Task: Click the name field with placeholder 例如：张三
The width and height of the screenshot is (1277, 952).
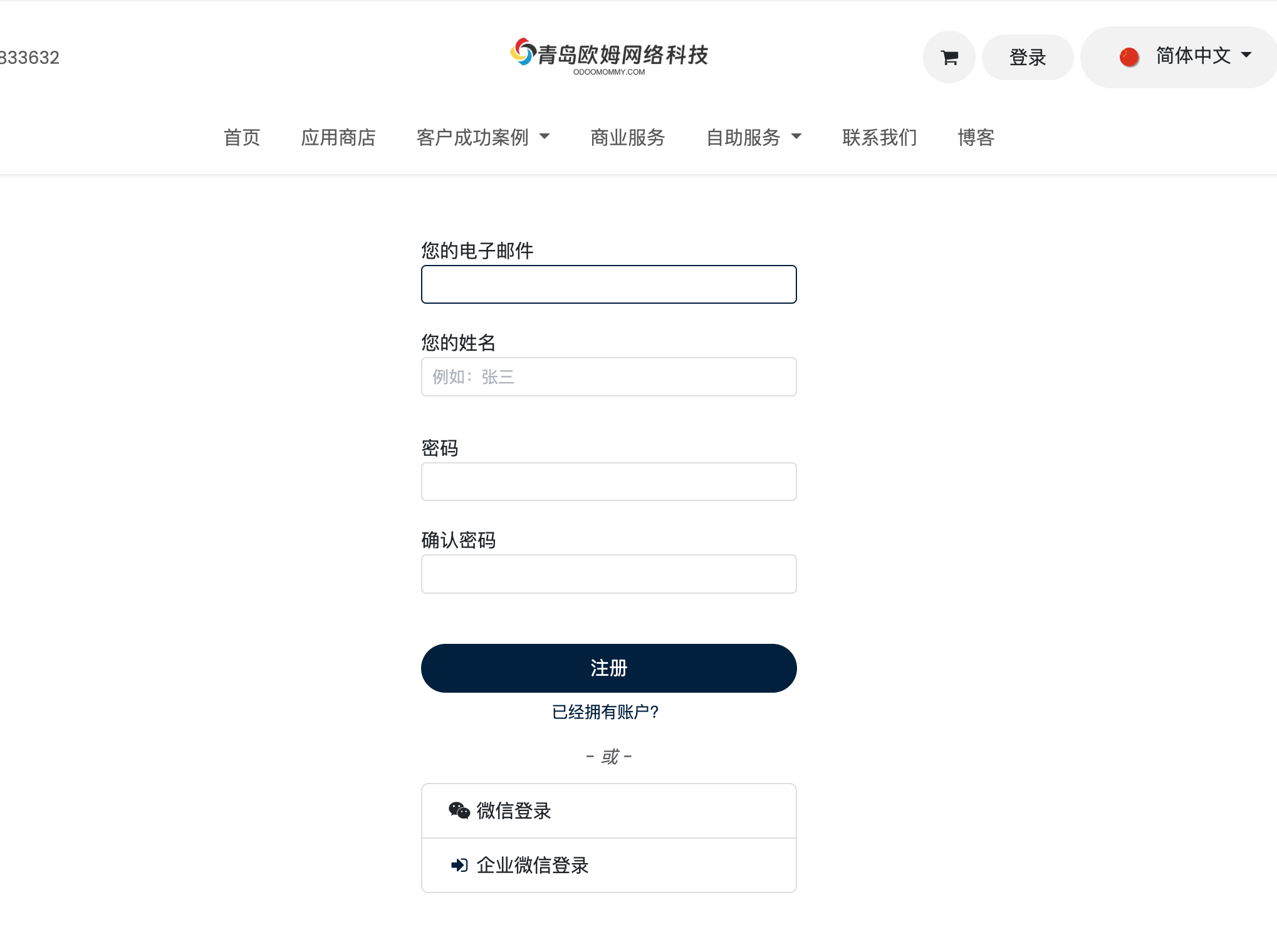Action: pos(608,376)
